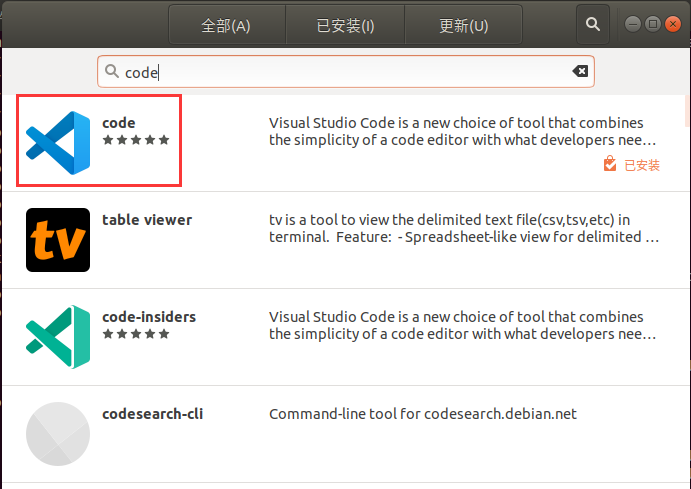
Task: Click the star rating under code-insiders
Action: pyautogui.click(x=136, y=334)
